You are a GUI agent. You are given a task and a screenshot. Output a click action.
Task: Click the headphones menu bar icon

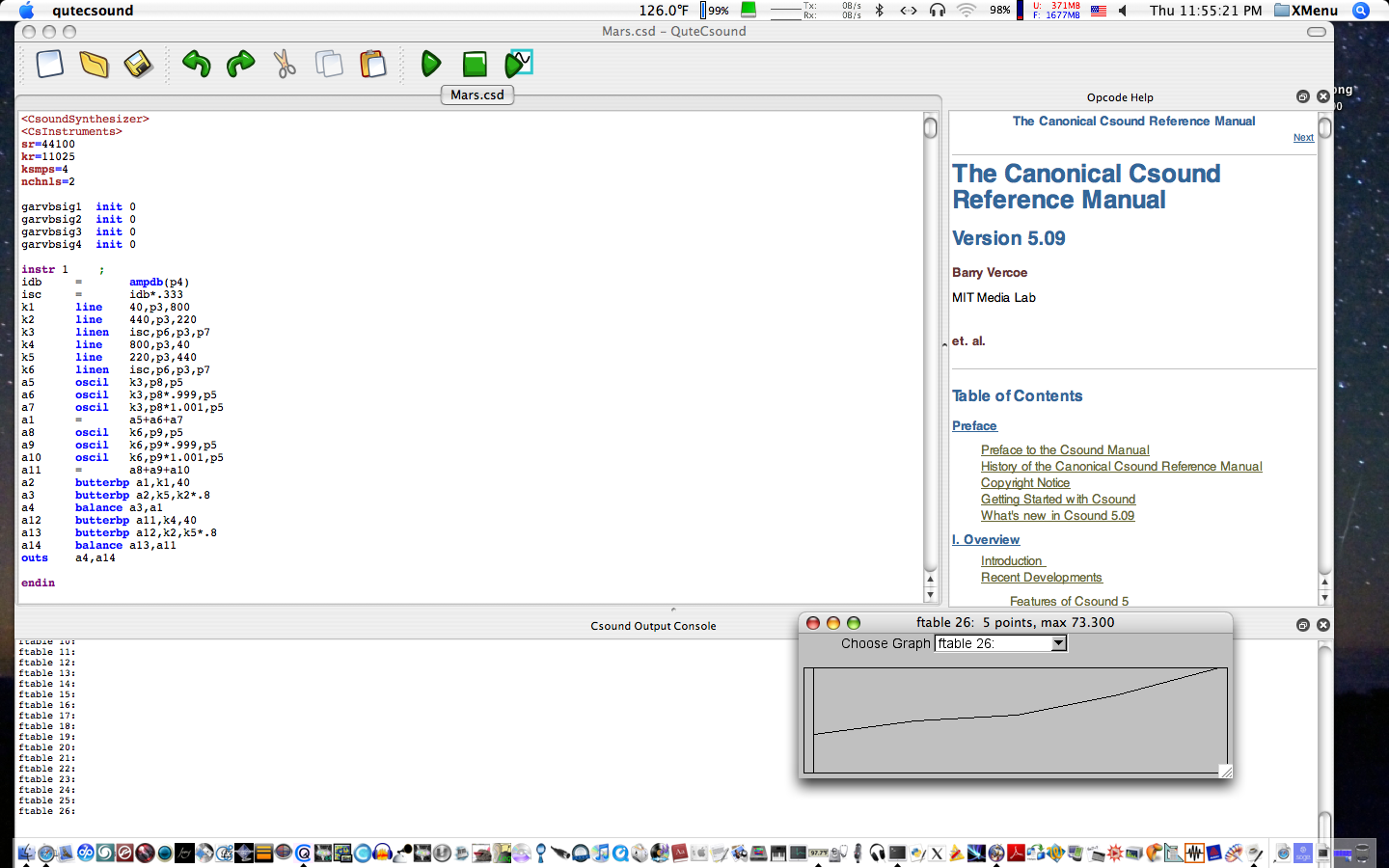click(937, 11)
